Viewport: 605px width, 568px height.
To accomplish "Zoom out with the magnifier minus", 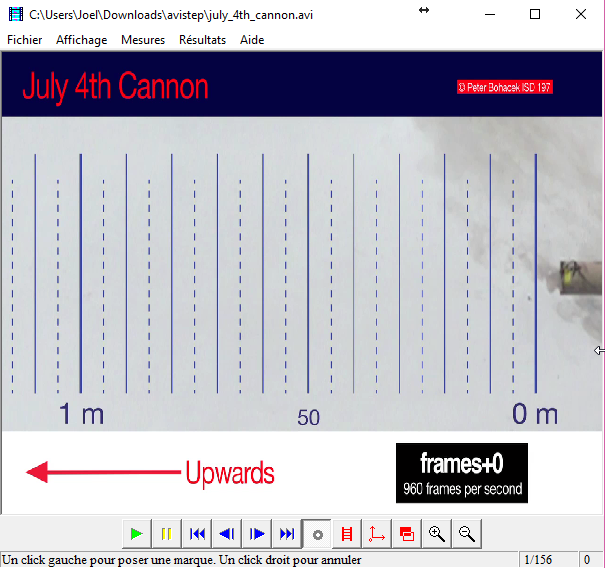I will click(466, 534).
